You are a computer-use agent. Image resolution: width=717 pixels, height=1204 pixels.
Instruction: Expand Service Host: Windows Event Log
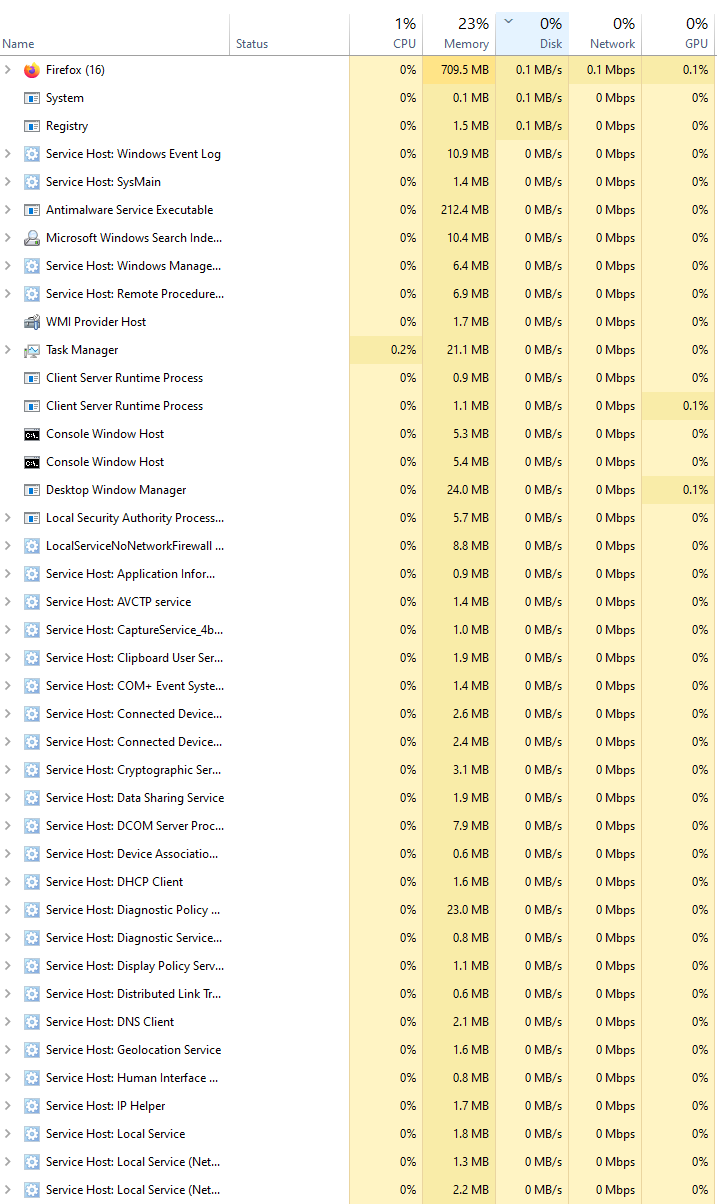[x=8, y=154]
